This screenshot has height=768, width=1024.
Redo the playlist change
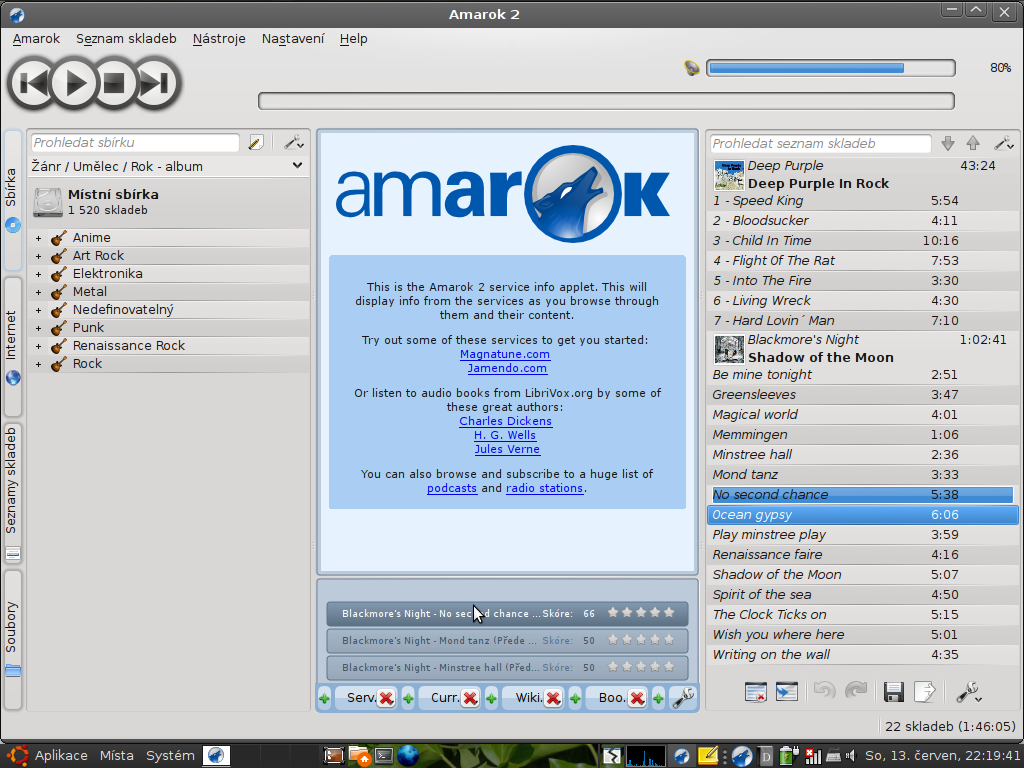[856, 690]
